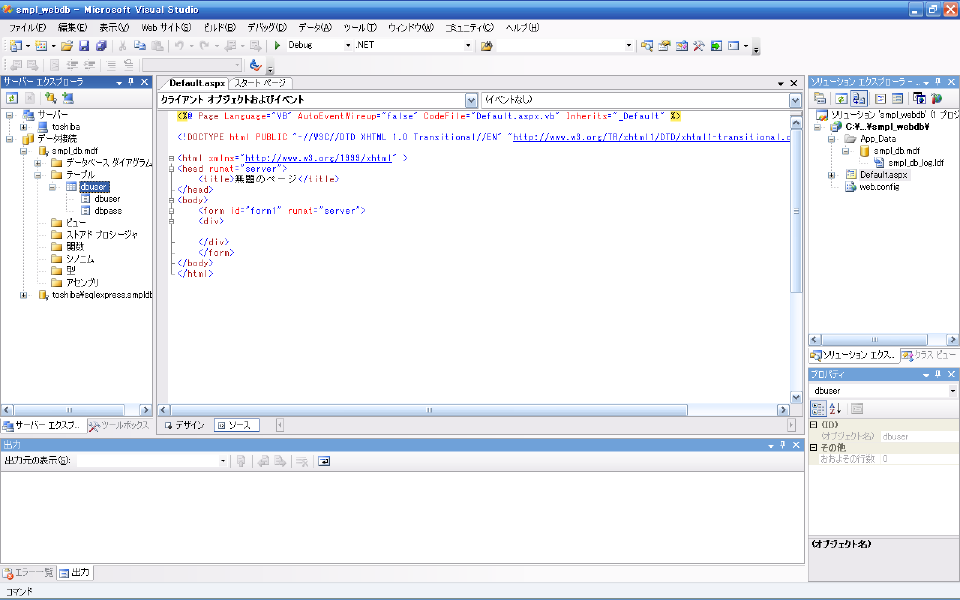Click the New Project toolbar icon
Screen dimensions: 960x600
pos(16,46)
